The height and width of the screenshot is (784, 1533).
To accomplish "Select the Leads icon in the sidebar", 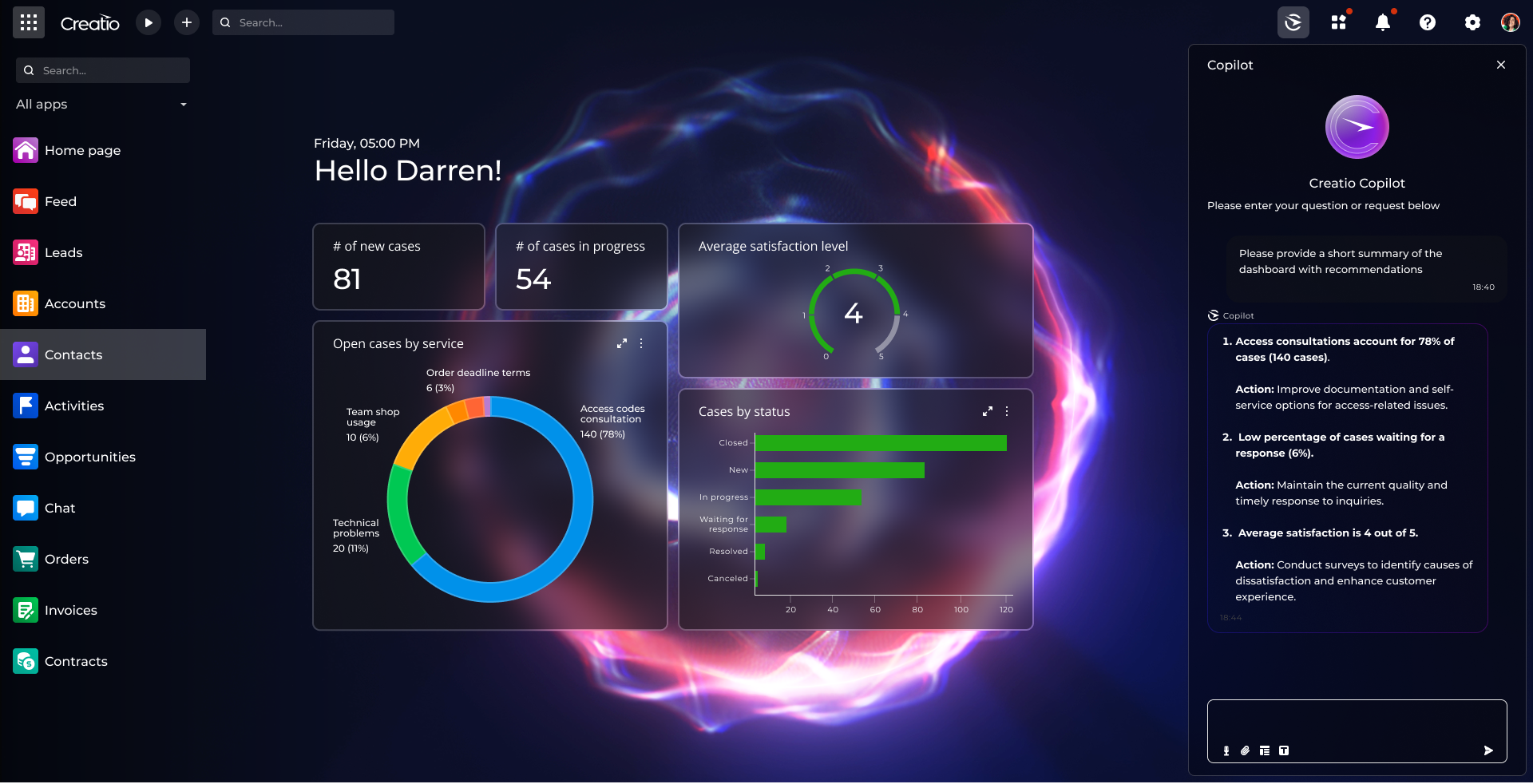I will [x=25, y=252].
